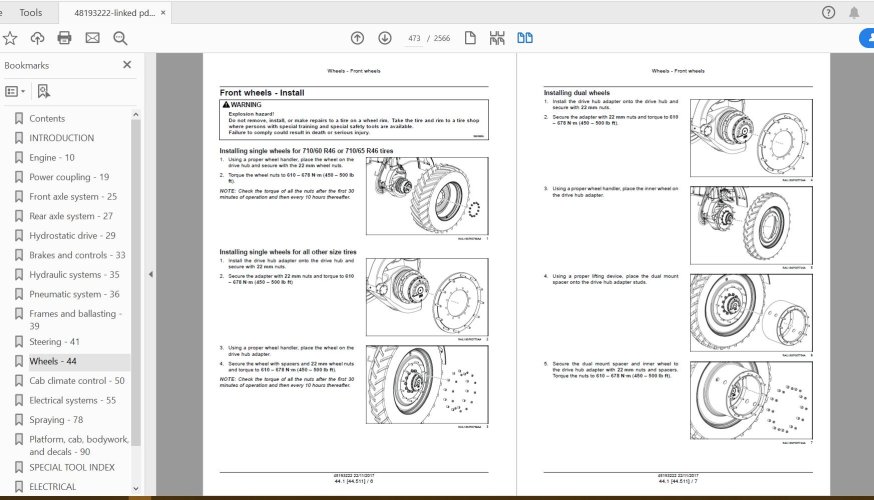Open the Brakes and controls - 33 bookmark
Image resolution: width=874 pixels, height=500 pixels.
[x=77, y=255]
